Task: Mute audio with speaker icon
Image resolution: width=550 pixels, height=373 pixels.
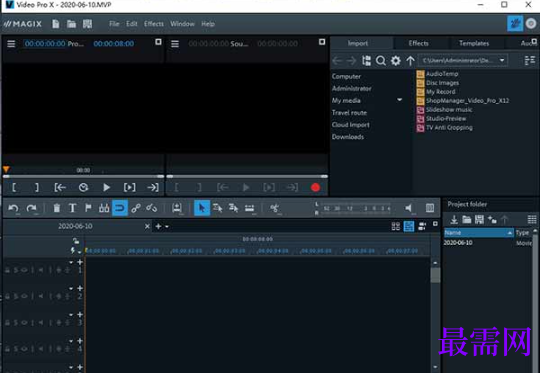Action: pyautogui.click(x=408, y=208)
